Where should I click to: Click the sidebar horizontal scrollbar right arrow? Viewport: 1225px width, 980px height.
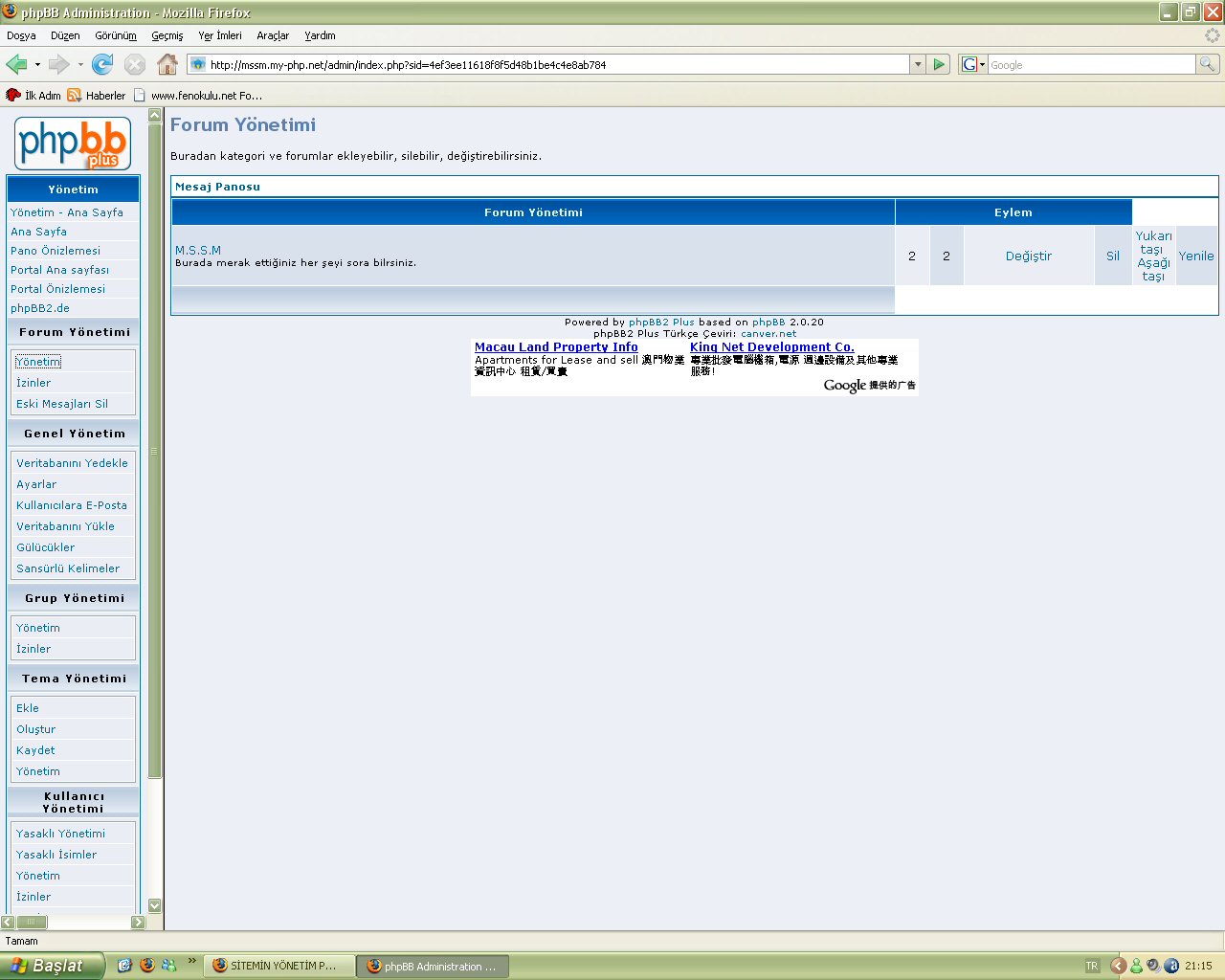(138, 923)
